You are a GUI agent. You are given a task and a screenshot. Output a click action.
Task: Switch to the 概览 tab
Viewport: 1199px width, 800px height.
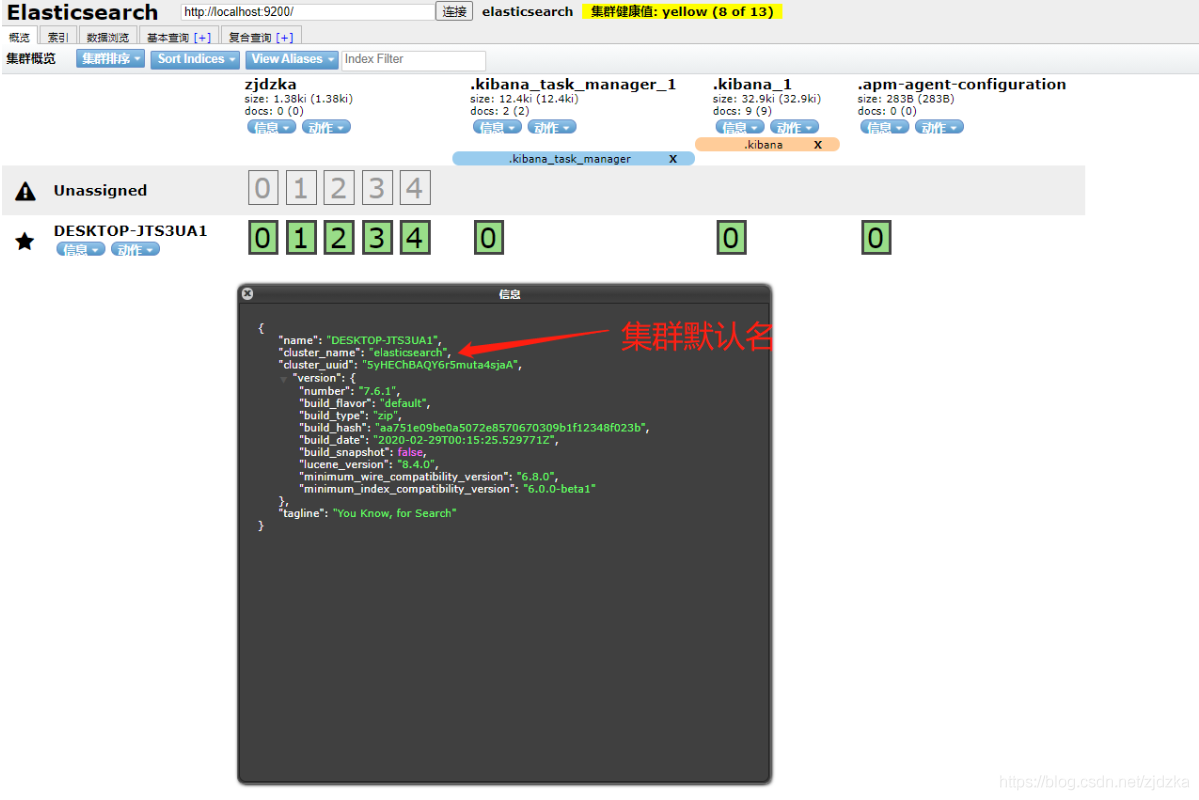click(19, 37)
